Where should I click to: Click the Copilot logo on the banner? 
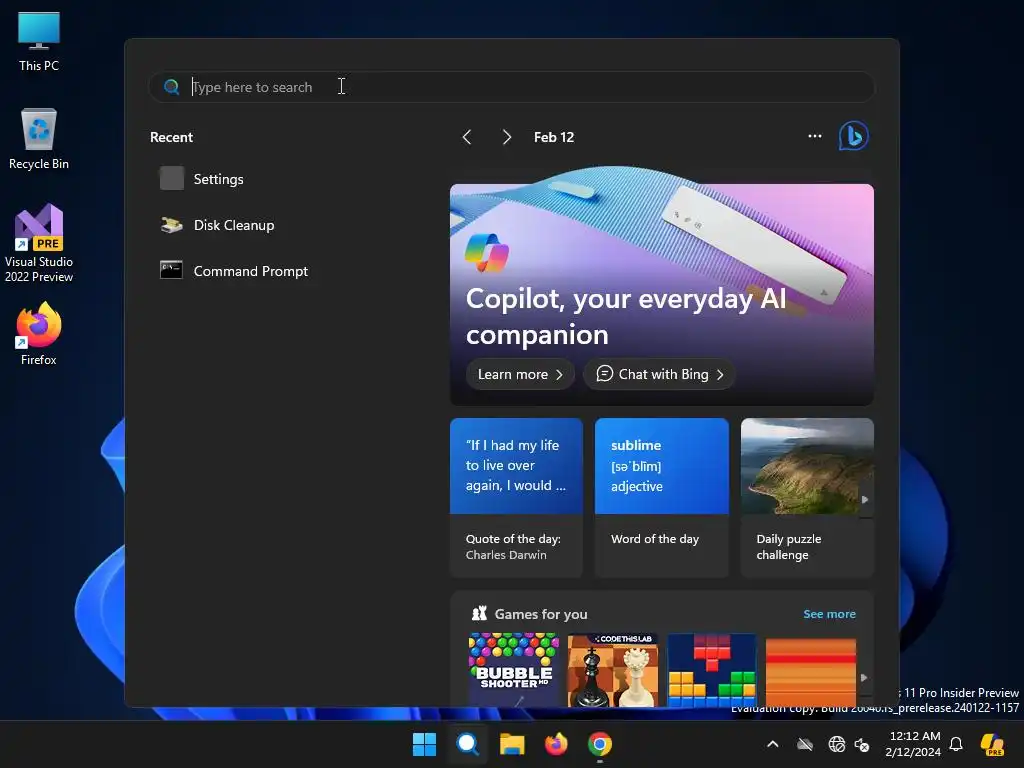coord(487,253)
